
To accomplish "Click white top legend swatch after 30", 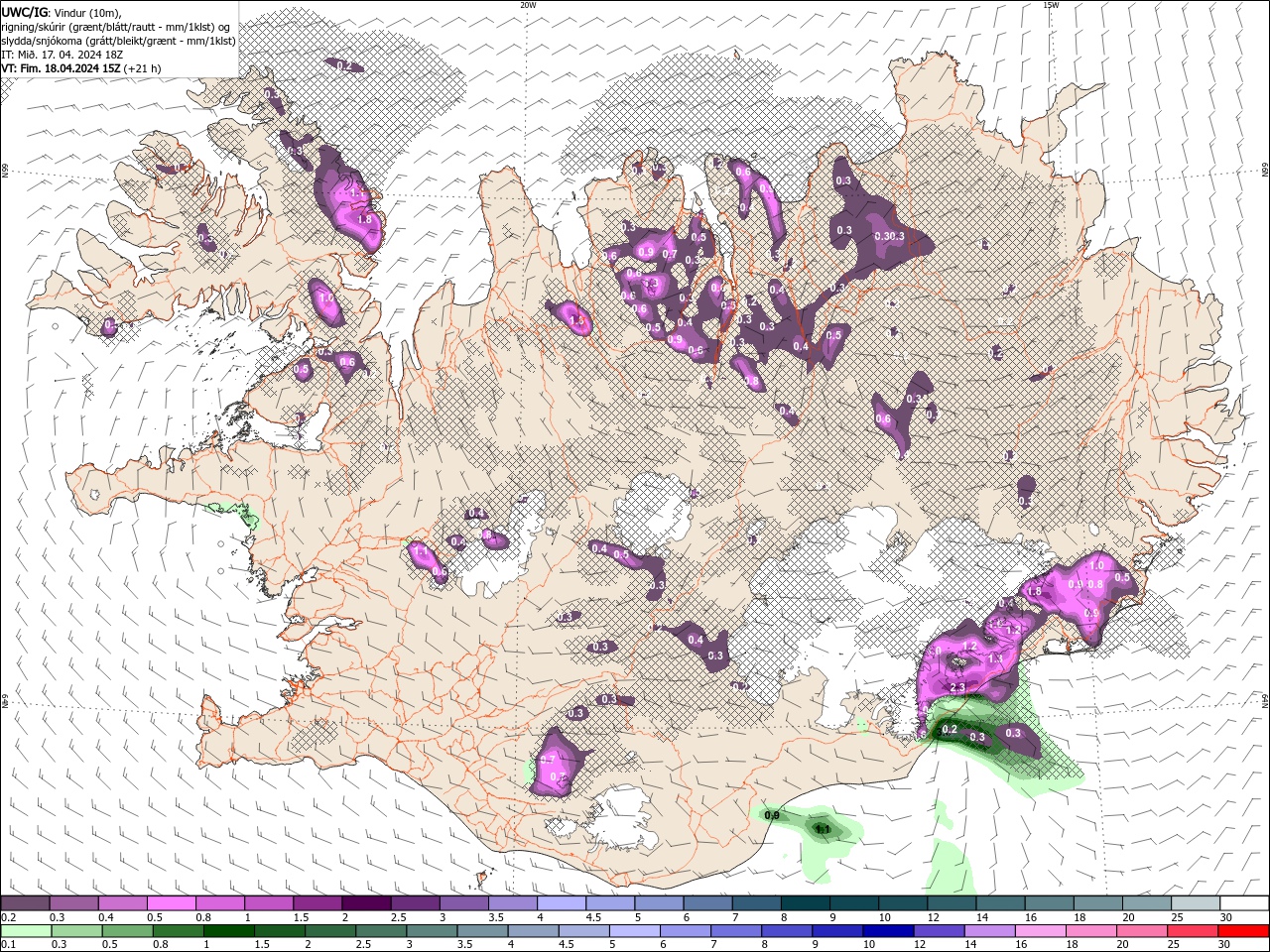I will click(x=1244, y=903).
